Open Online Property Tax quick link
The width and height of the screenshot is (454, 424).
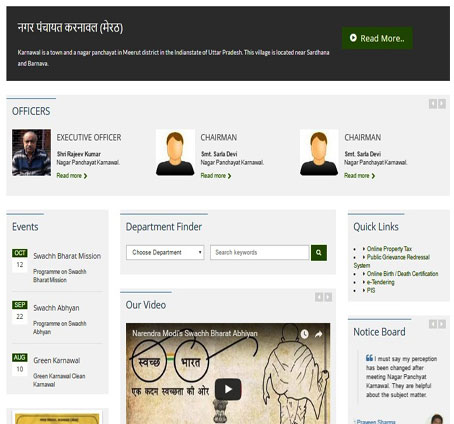point(389,249)
